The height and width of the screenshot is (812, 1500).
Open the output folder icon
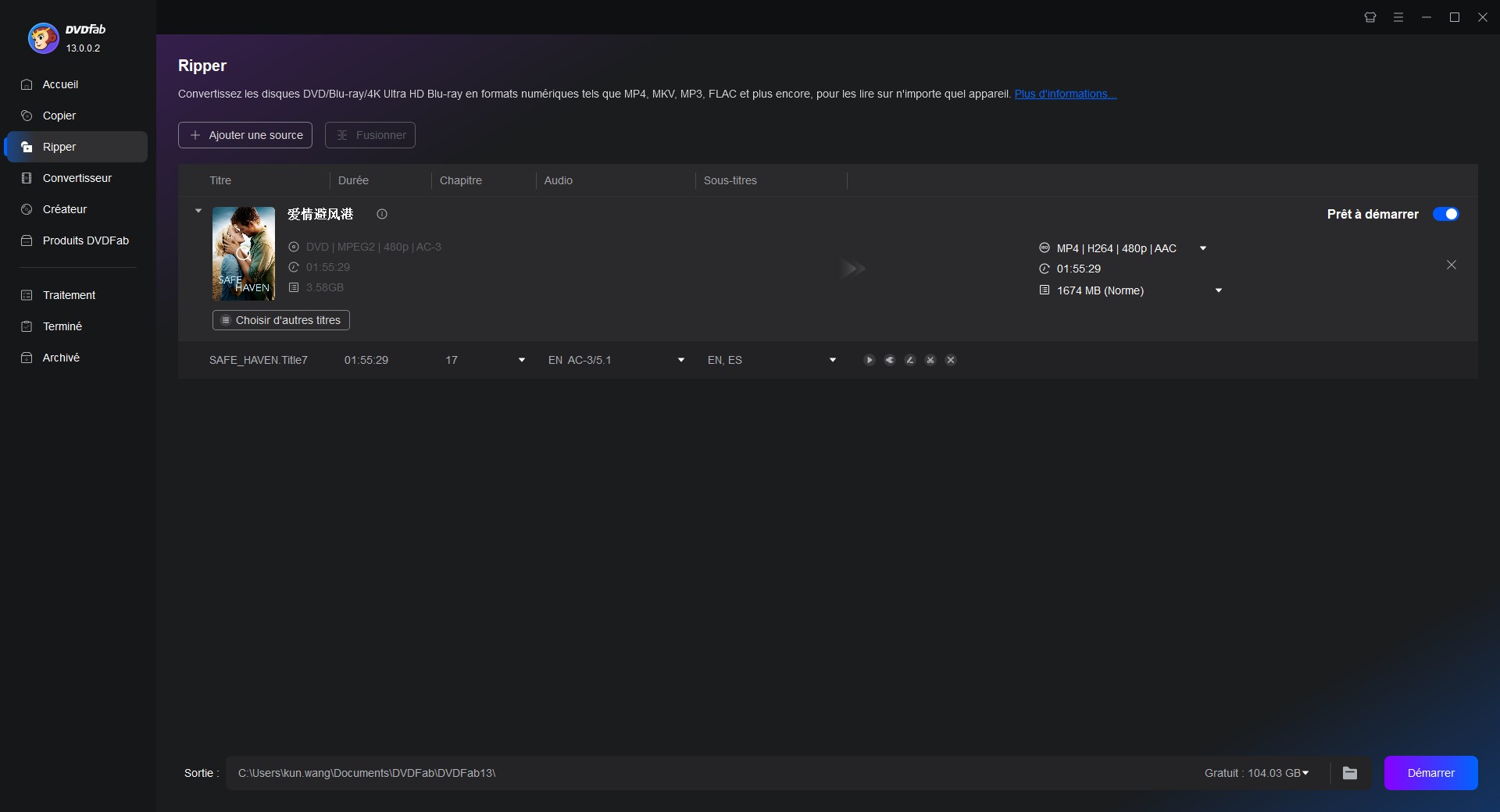click(x=1350, y=773)
